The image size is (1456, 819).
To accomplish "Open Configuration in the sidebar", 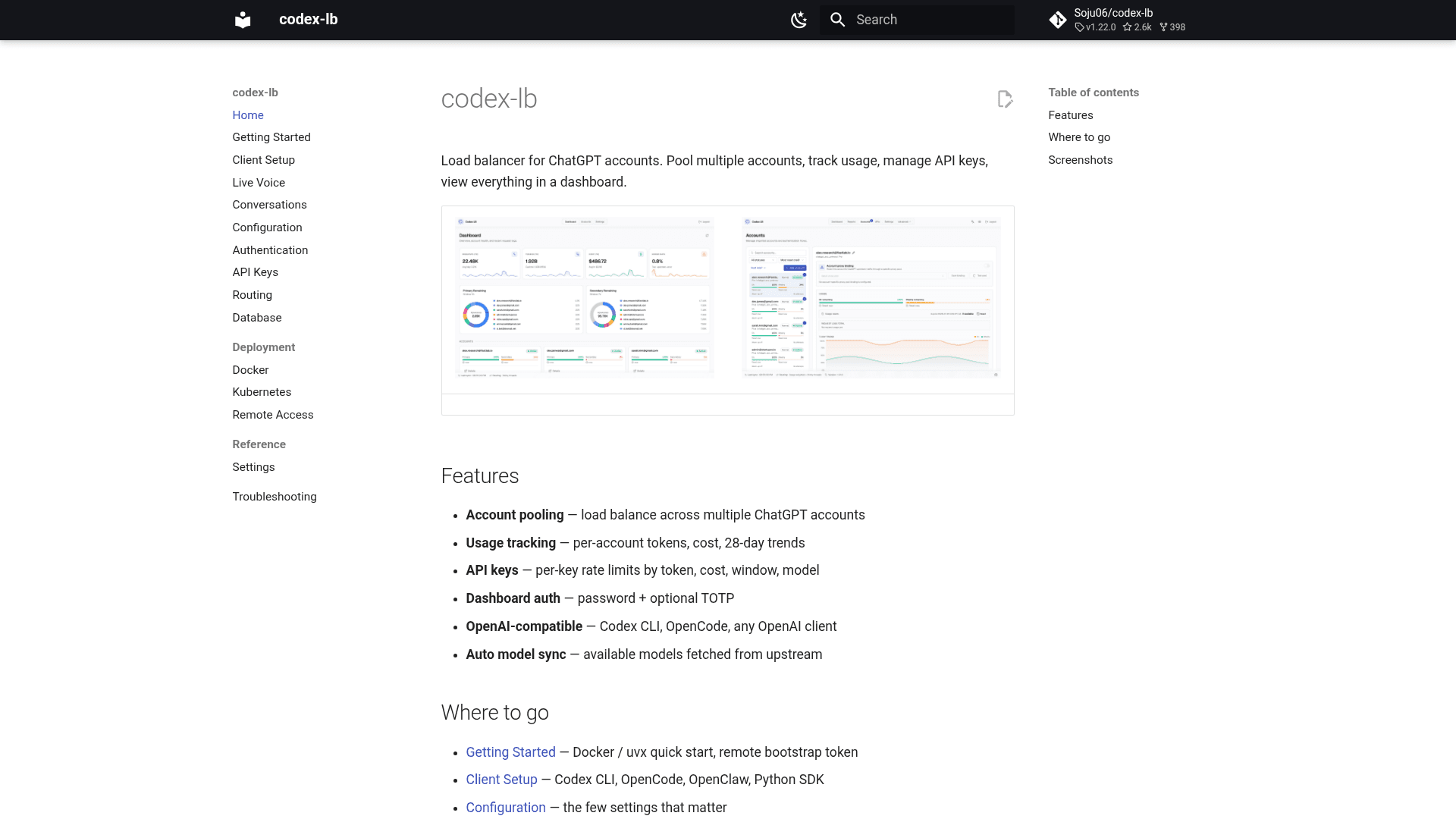I will tap(268, 227).
